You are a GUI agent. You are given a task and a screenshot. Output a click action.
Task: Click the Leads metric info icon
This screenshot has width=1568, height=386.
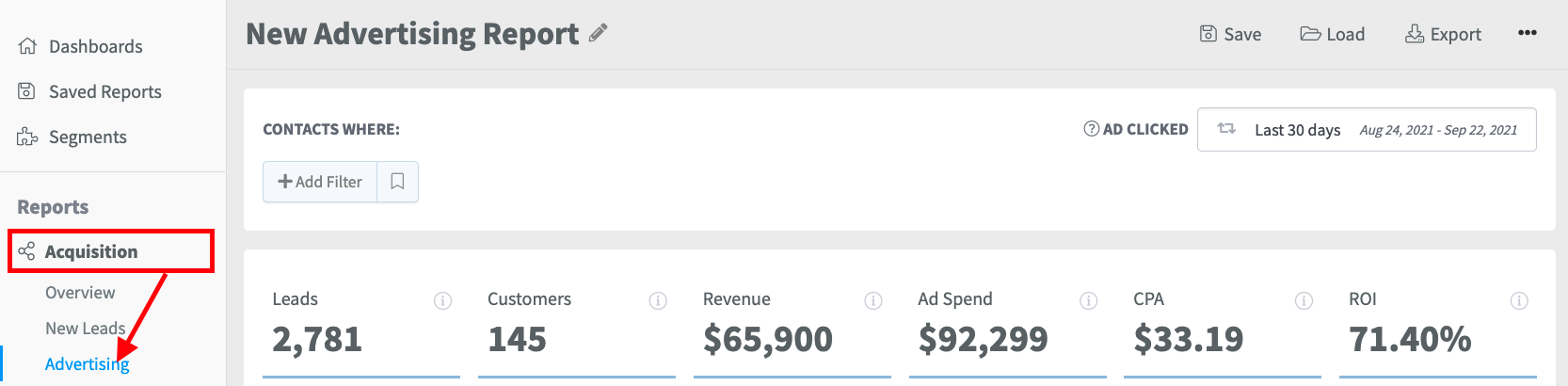coord(442,300)
